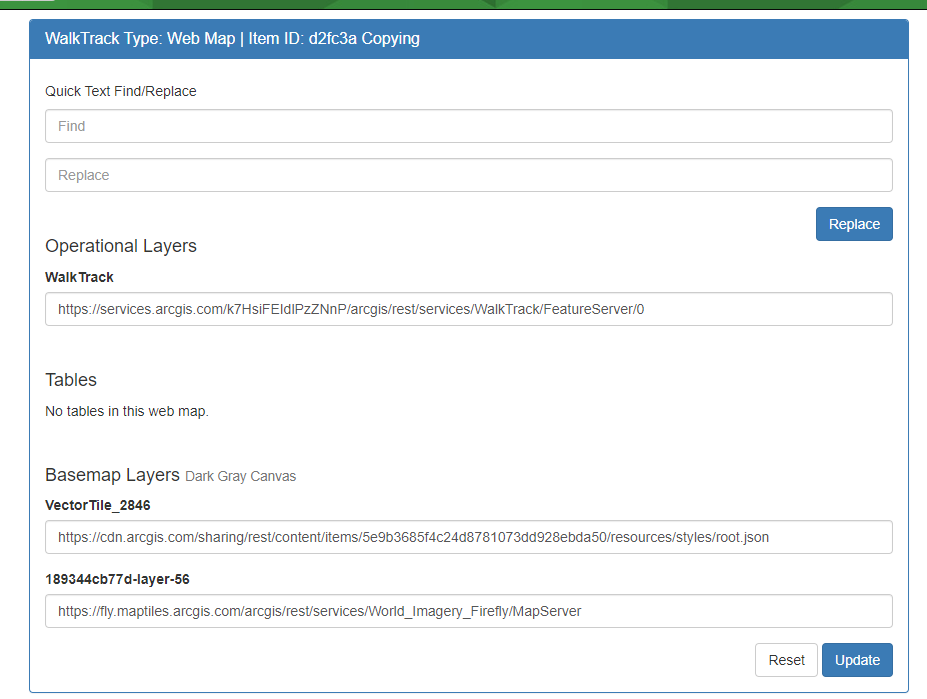Select the Basemap Layers heading
Viewport: 927px width, 699px height.
point(112,475)
